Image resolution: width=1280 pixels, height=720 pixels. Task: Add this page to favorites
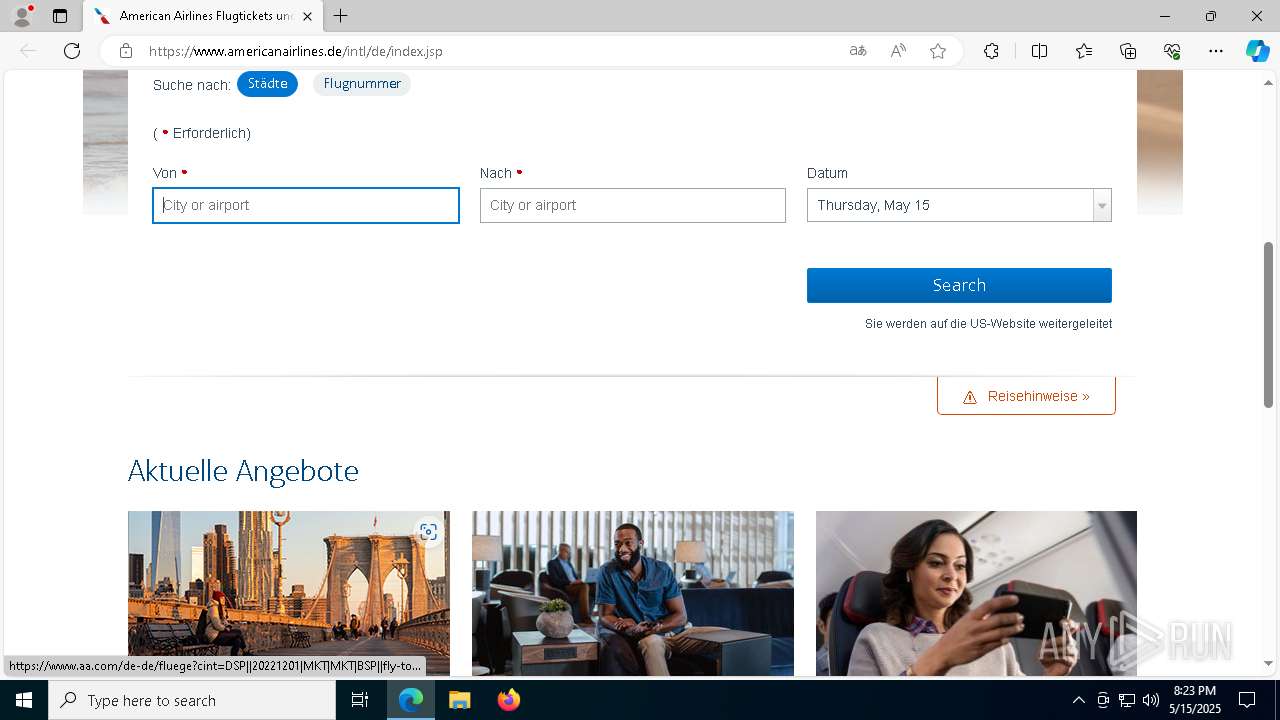(x=938, y=51)
